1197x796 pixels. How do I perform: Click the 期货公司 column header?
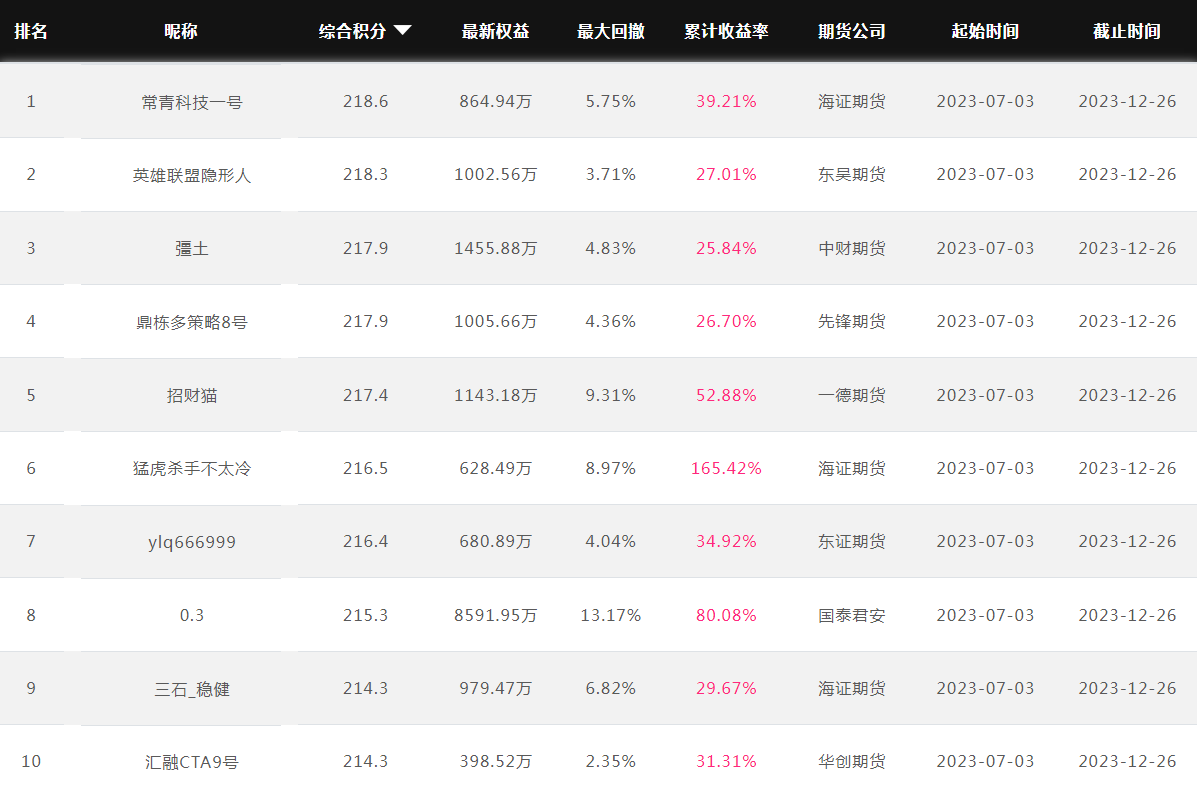point(852,31)
